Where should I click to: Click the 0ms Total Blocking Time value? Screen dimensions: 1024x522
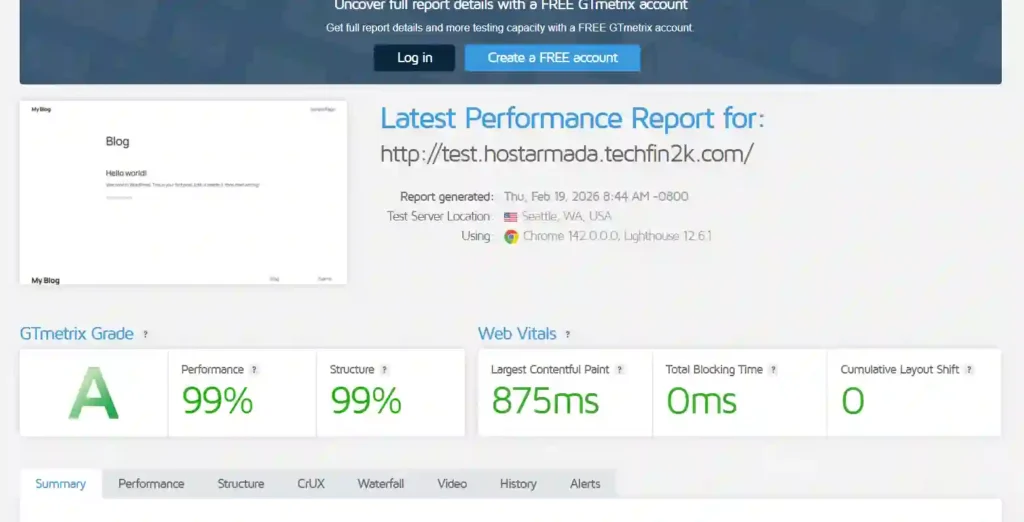pyautogui.click(x=701, y=400)
